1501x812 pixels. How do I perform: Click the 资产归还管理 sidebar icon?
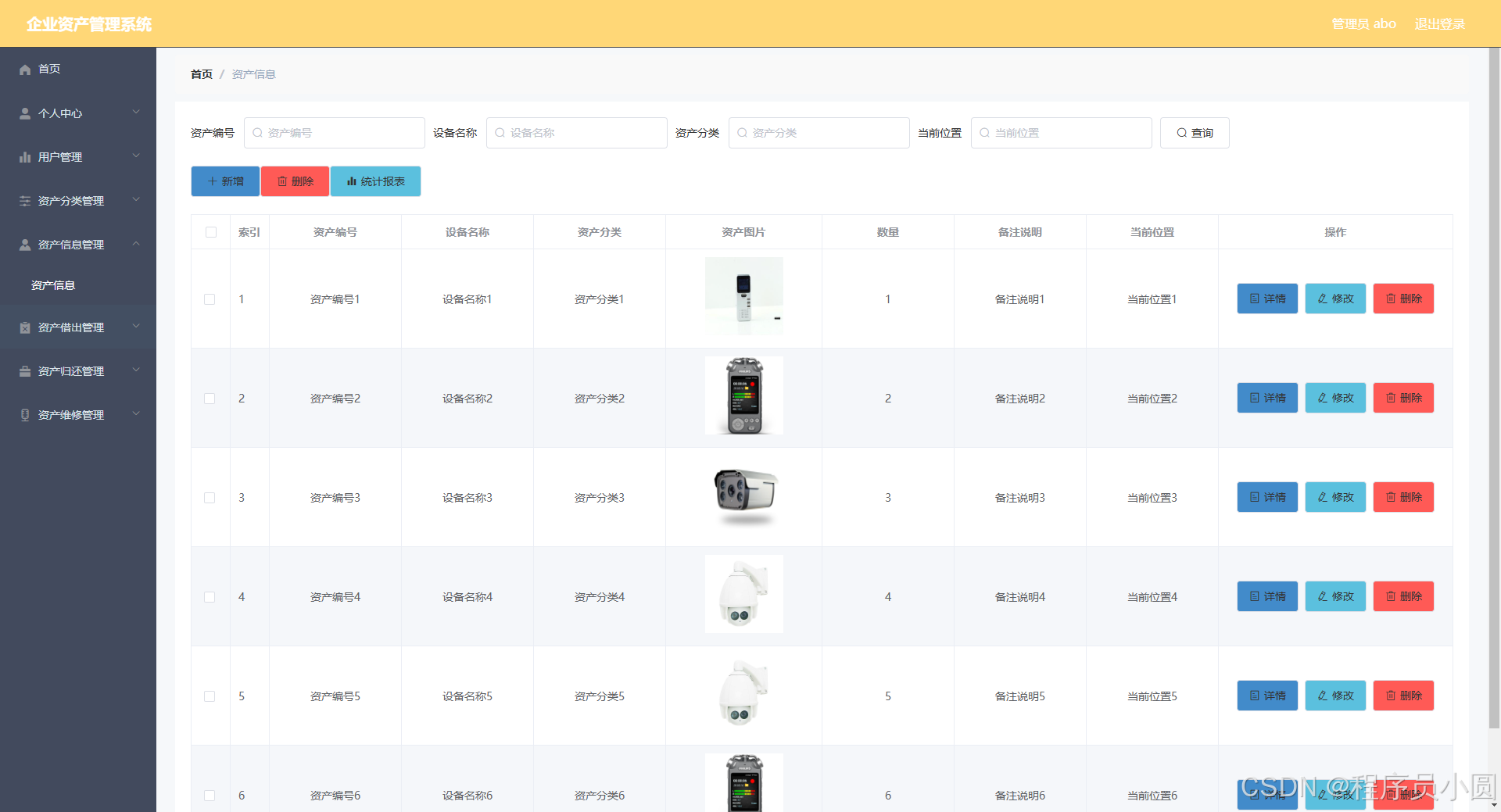point(26,370)
